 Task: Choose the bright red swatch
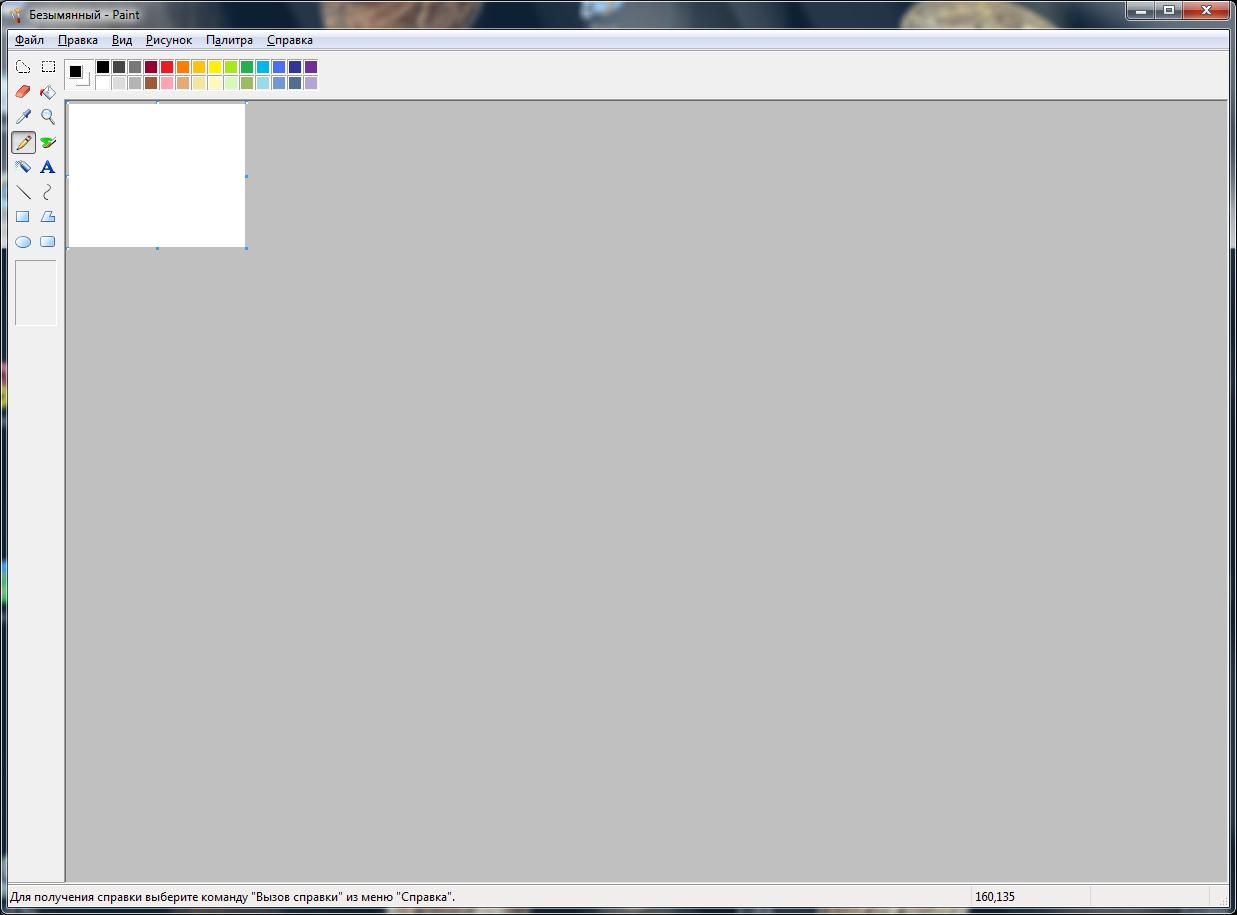point(167,67)
